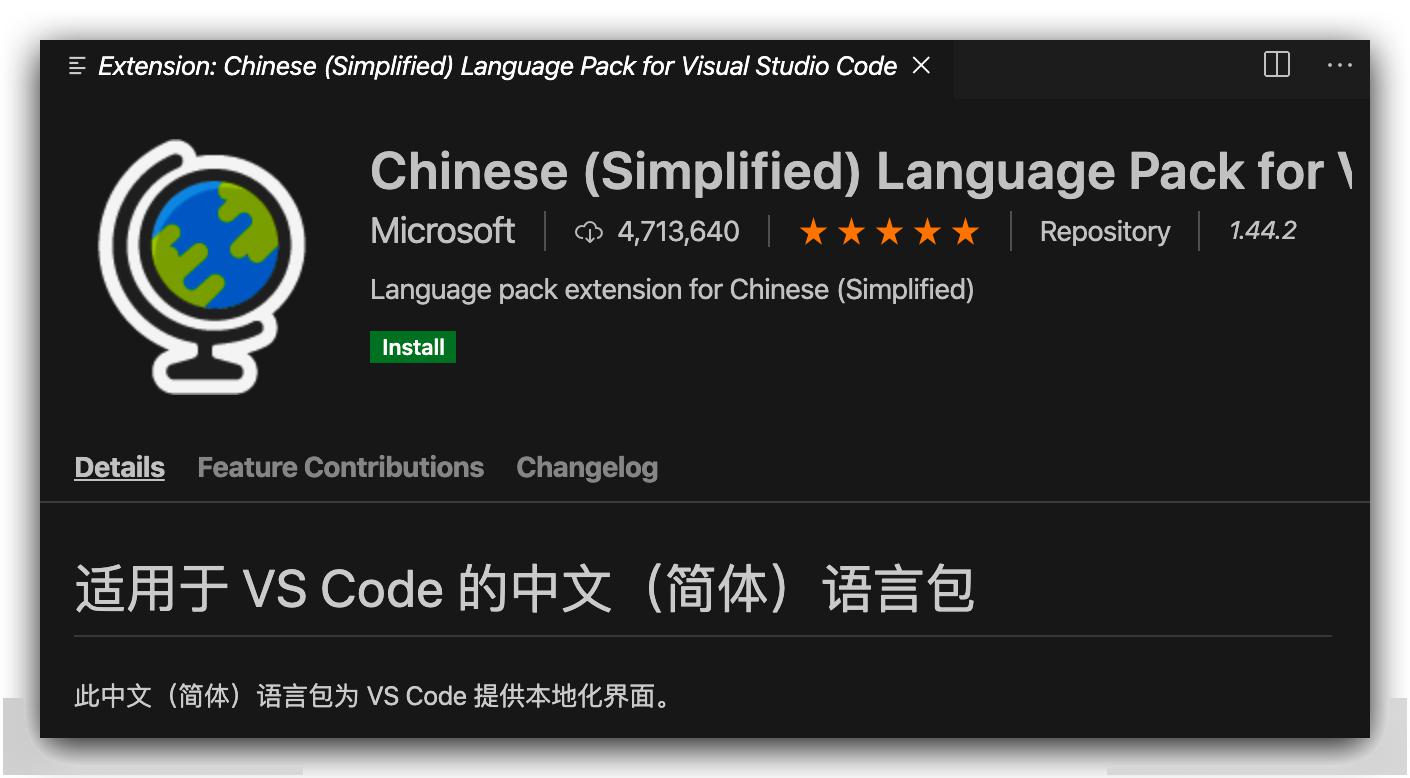
Task: Click the 4,713,640 install count
Action: 678,231
